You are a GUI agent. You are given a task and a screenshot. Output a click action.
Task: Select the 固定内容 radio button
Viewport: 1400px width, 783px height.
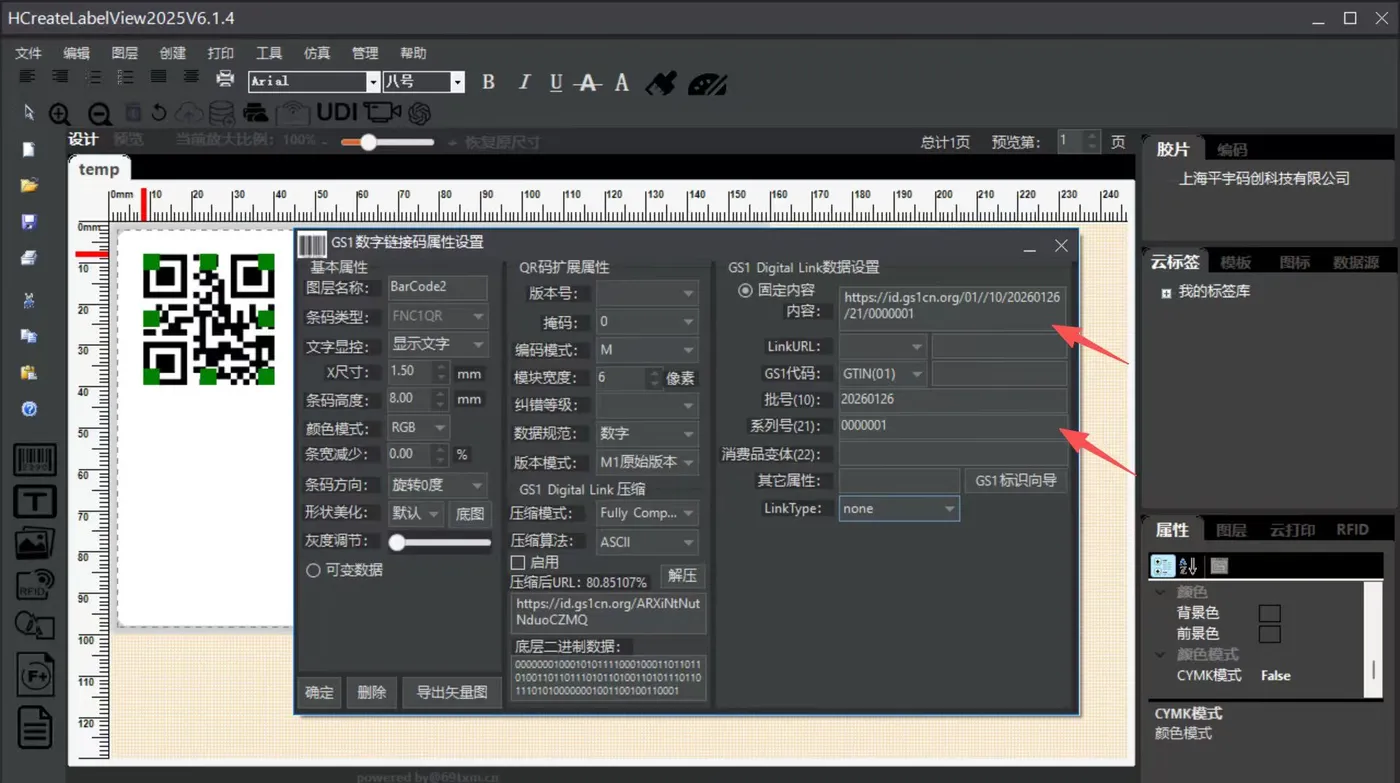[745, 291]
